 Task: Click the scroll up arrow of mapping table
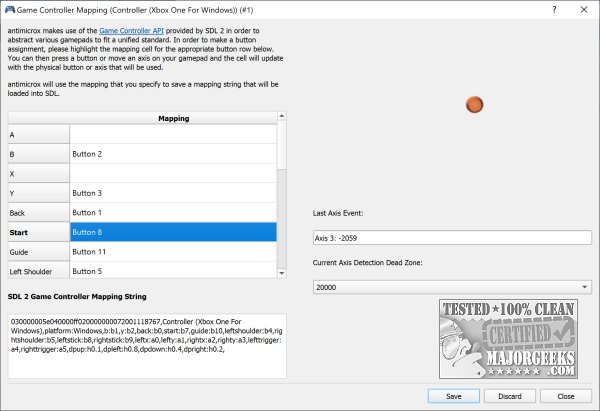click(282, 116)
